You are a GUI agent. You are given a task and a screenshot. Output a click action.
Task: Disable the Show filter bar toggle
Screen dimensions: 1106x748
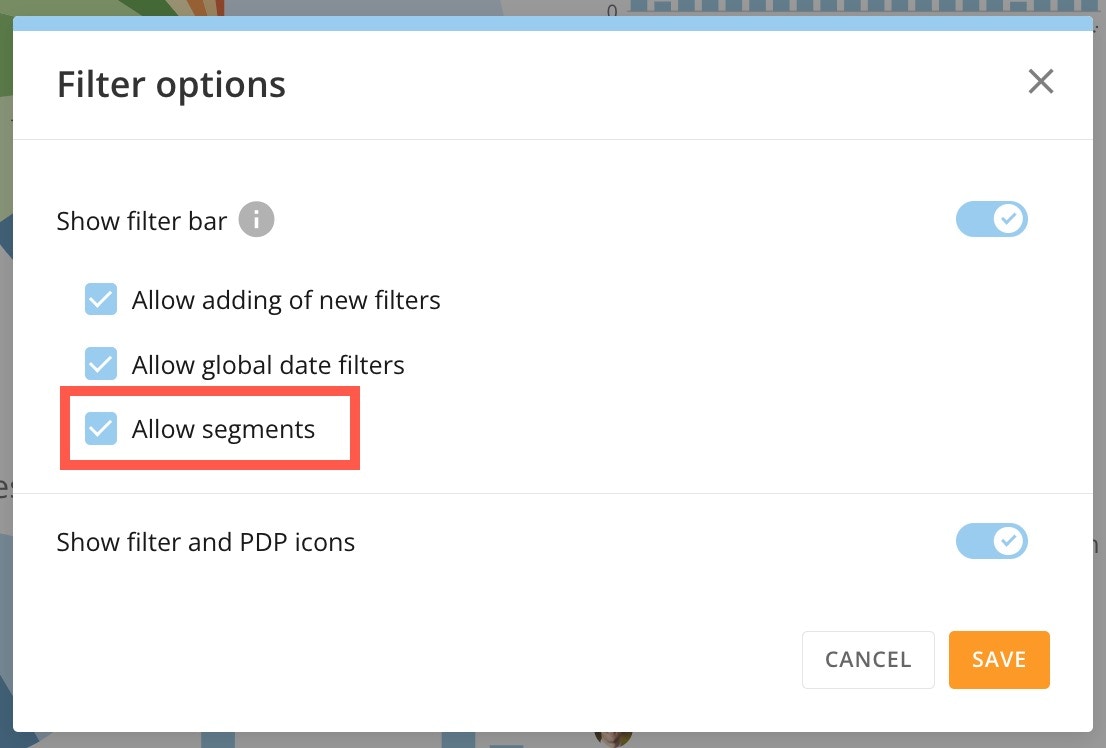pyautogui.click(x=992, y=219)
